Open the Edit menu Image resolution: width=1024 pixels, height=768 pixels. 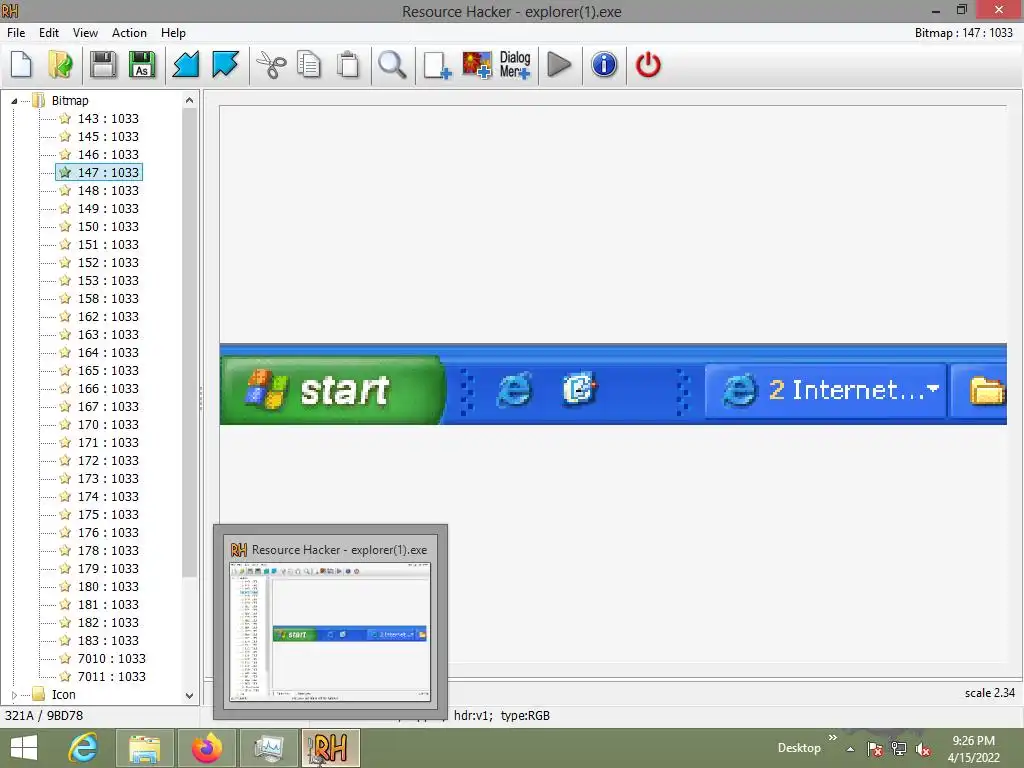pyautogui.click(x=49, y=33)
